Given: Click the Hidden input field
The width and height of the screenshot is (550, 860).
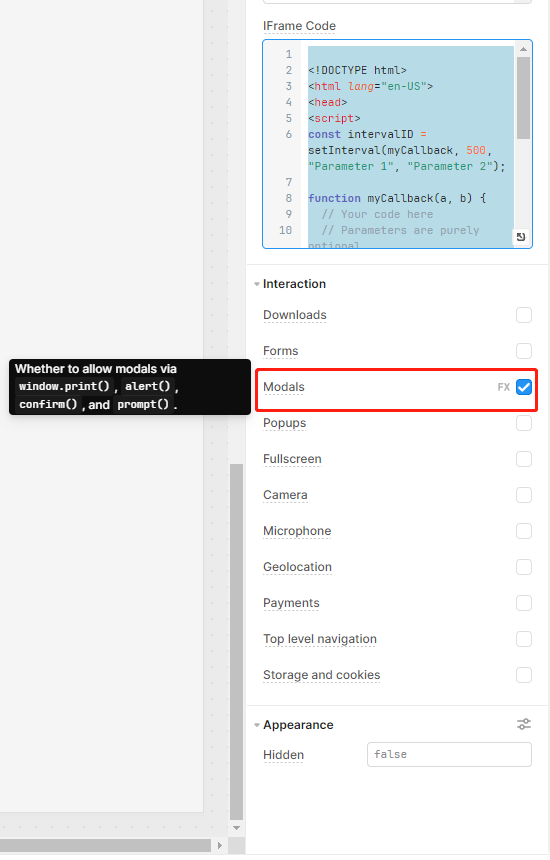Looking at the screenshot, I should [449, 755].
